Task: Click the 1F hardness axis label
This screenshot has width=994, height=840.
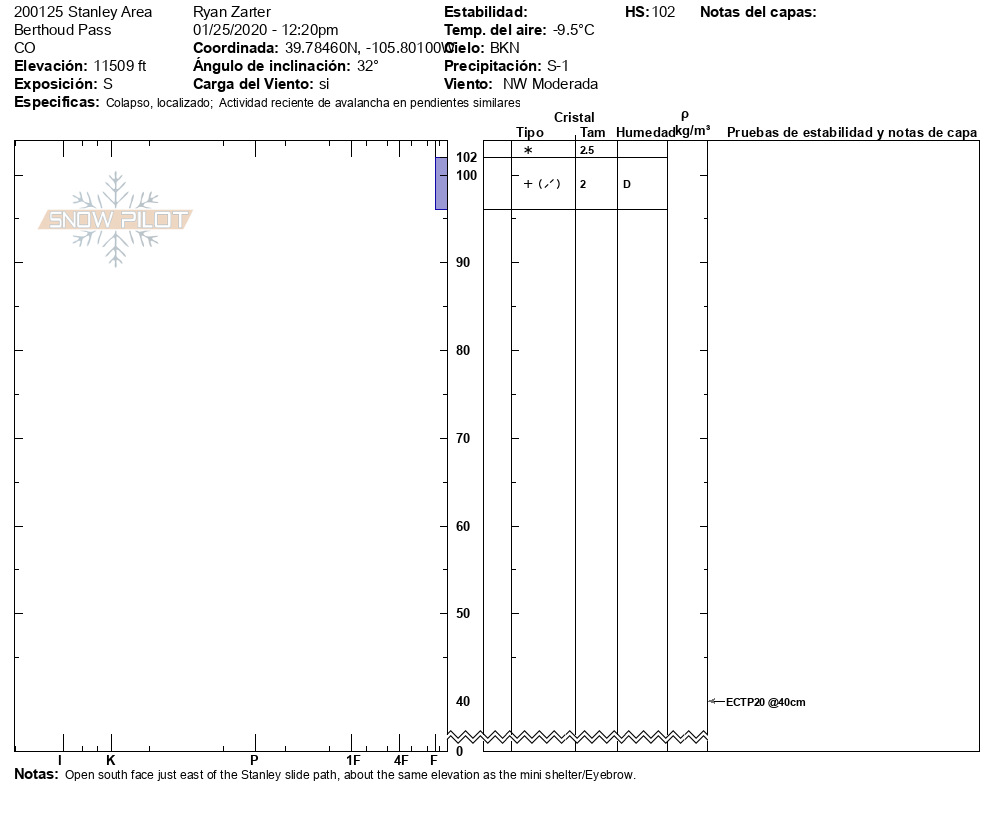Action: click(353, 760)
